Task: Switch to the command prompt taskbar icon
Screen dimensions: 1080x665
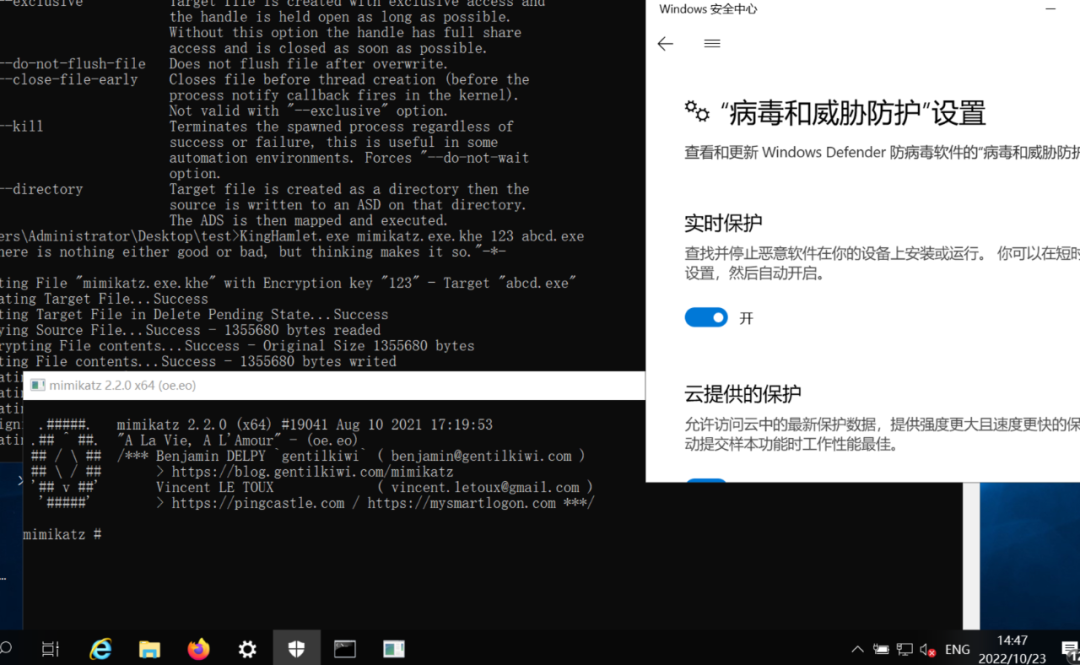Action: pyautogui.click(x=345, y=648)
